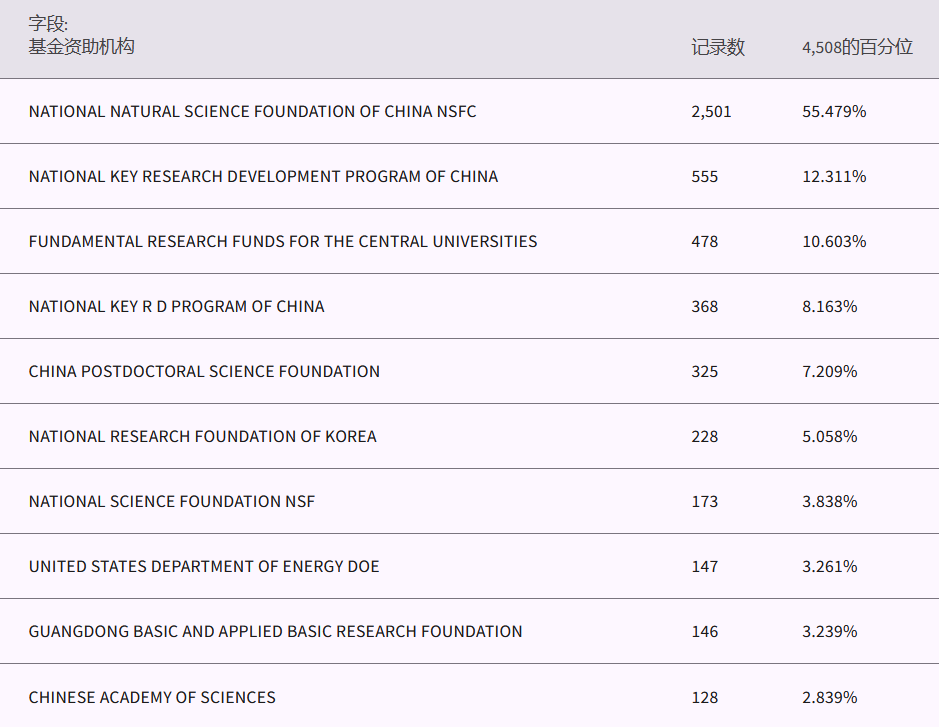
Task: Select the 555 record count value
Action: pyautogui.click(x=704, y=177)
